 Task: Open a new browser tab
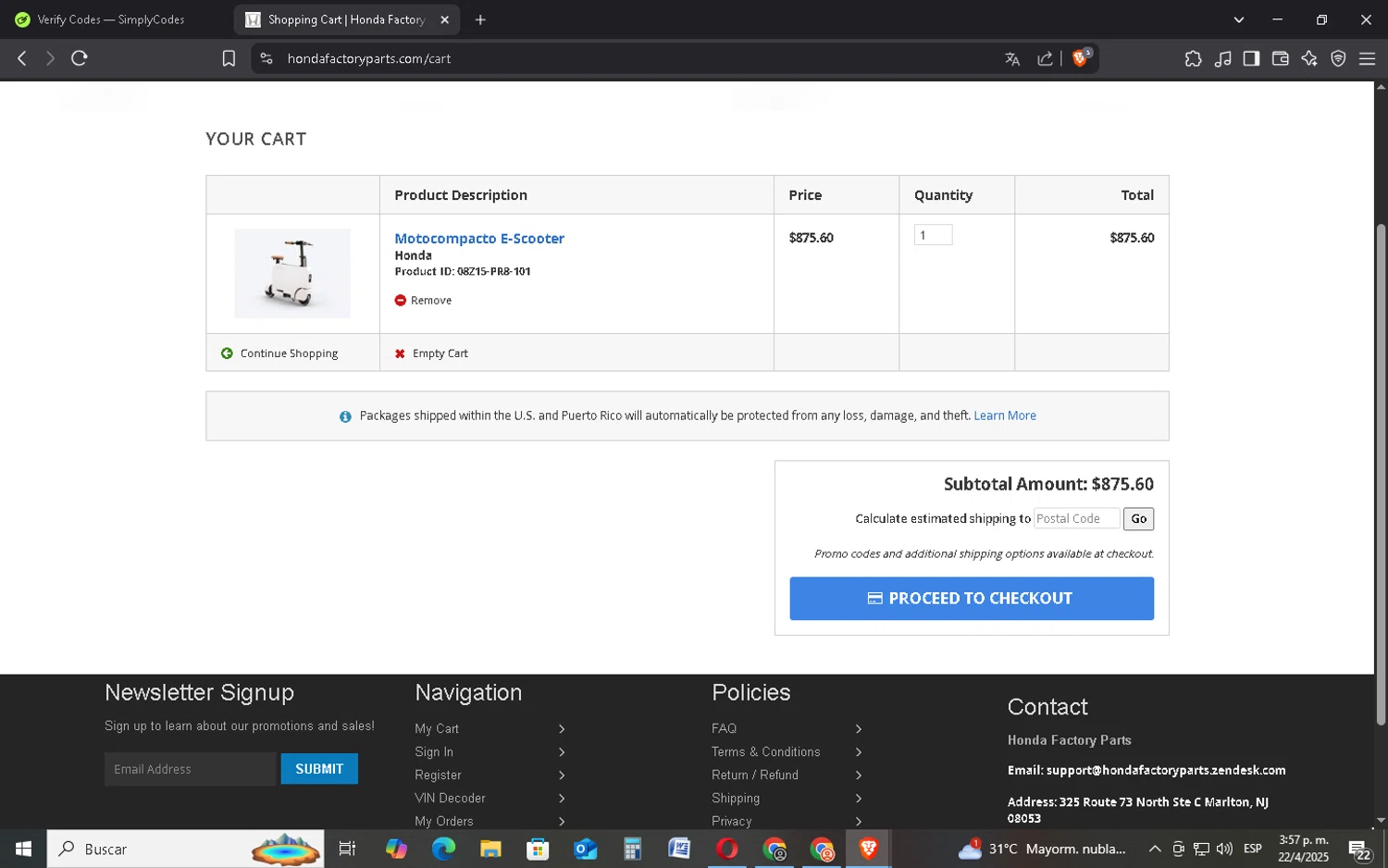(x=480, y=19)
